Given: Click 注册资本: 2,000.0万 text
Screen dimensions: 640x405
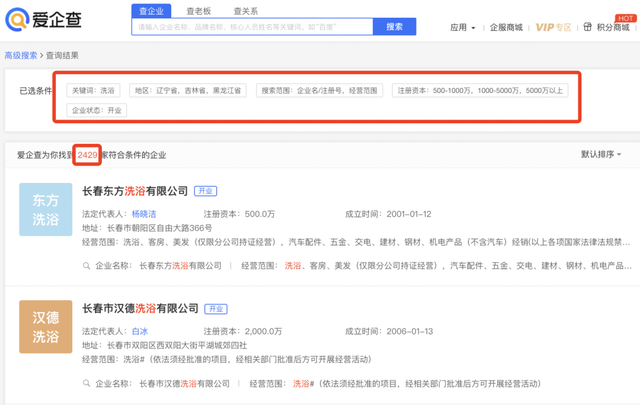Looking at the screenshot, I should pyautogui.click(x=243, y=331).
